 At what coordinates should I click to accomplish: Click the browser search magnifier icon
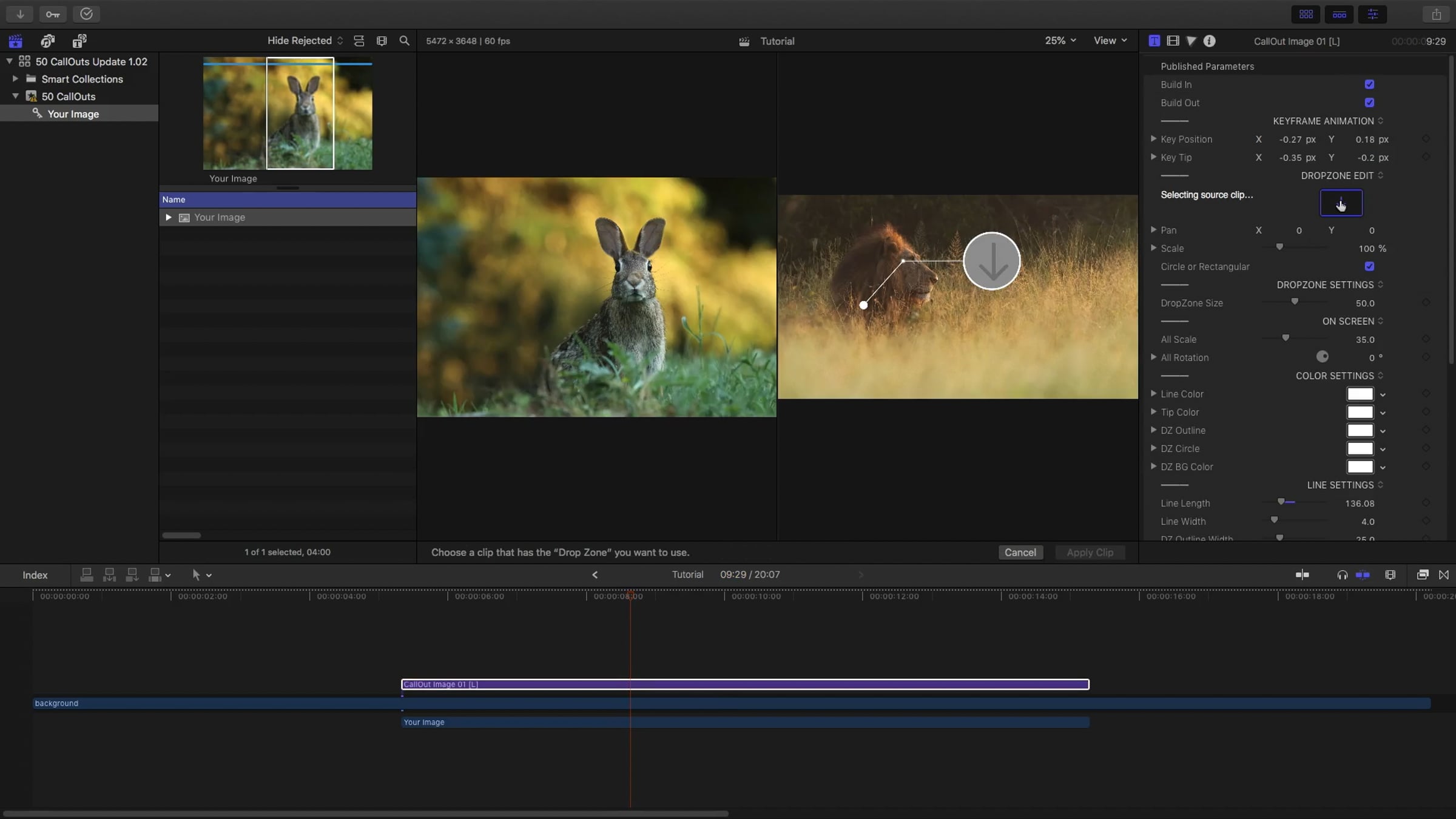click(404, 41)
